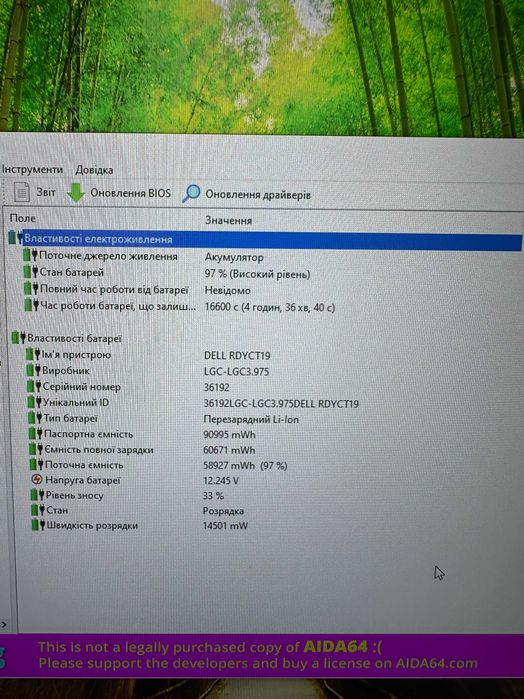Screen dimensions: 524x699
Task: Select the Паспортна ємність field
Action: click(x=89, y=434)
